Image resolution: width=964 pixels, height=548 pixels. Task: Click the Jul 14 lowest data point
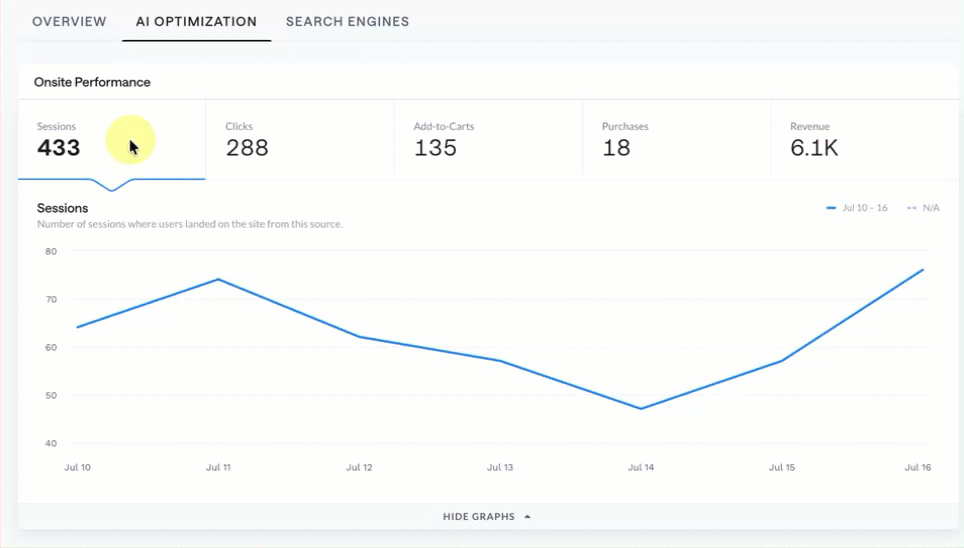[641, 408]
